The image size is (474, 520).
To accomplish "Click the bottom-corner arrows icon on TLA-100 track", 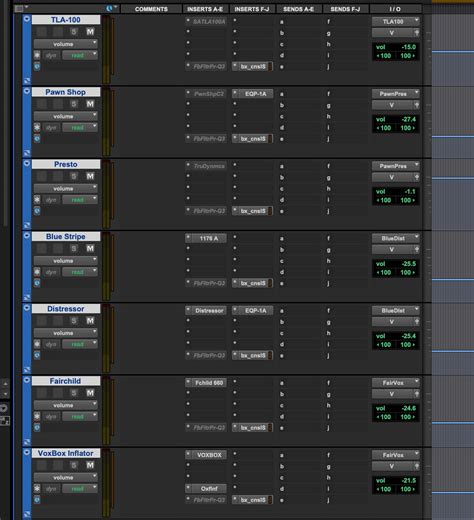I will [27, 81].
